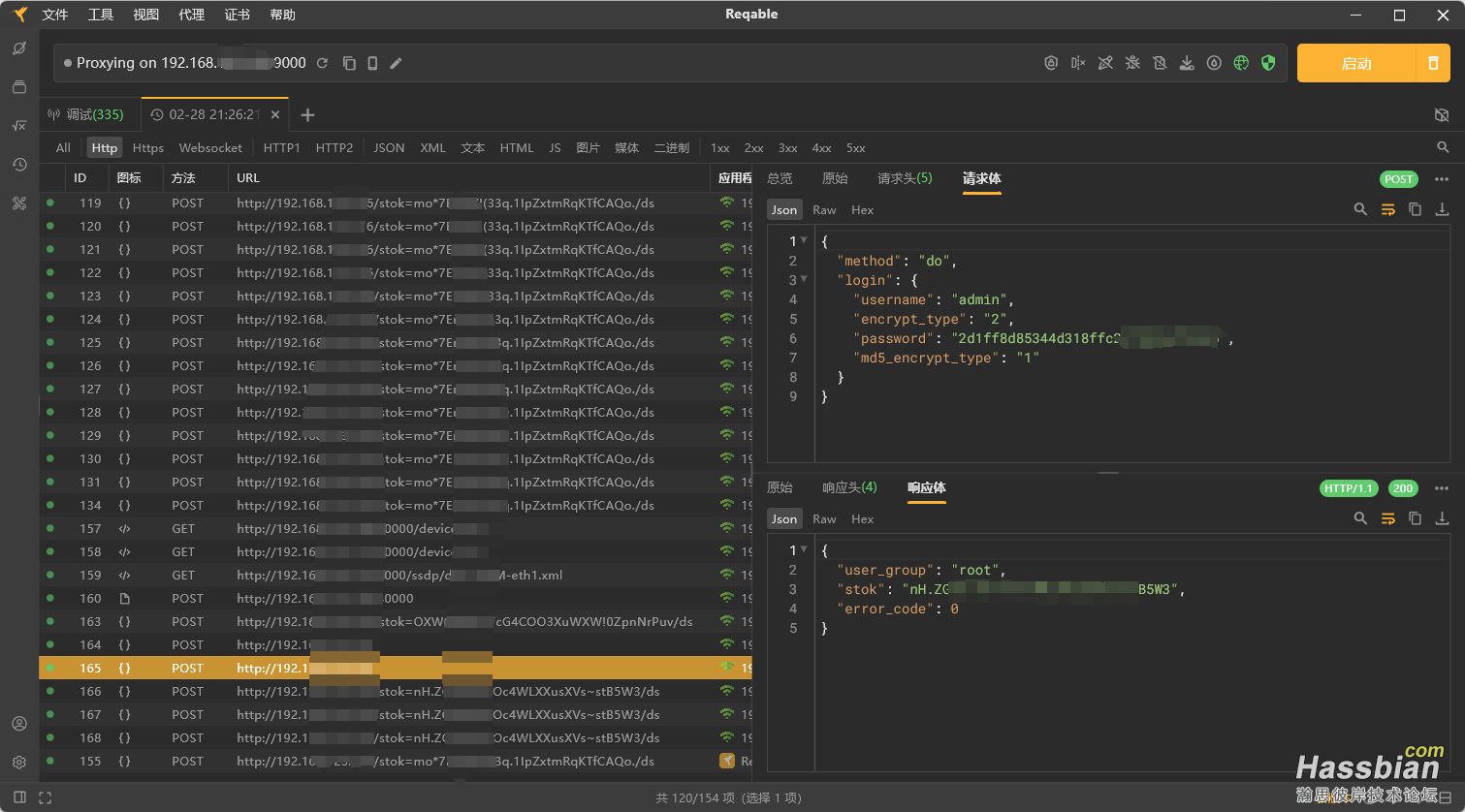This screenshot has width=1465, height=812.
Task: Open the settings gear in sidebar
Action: click(19, 763)
